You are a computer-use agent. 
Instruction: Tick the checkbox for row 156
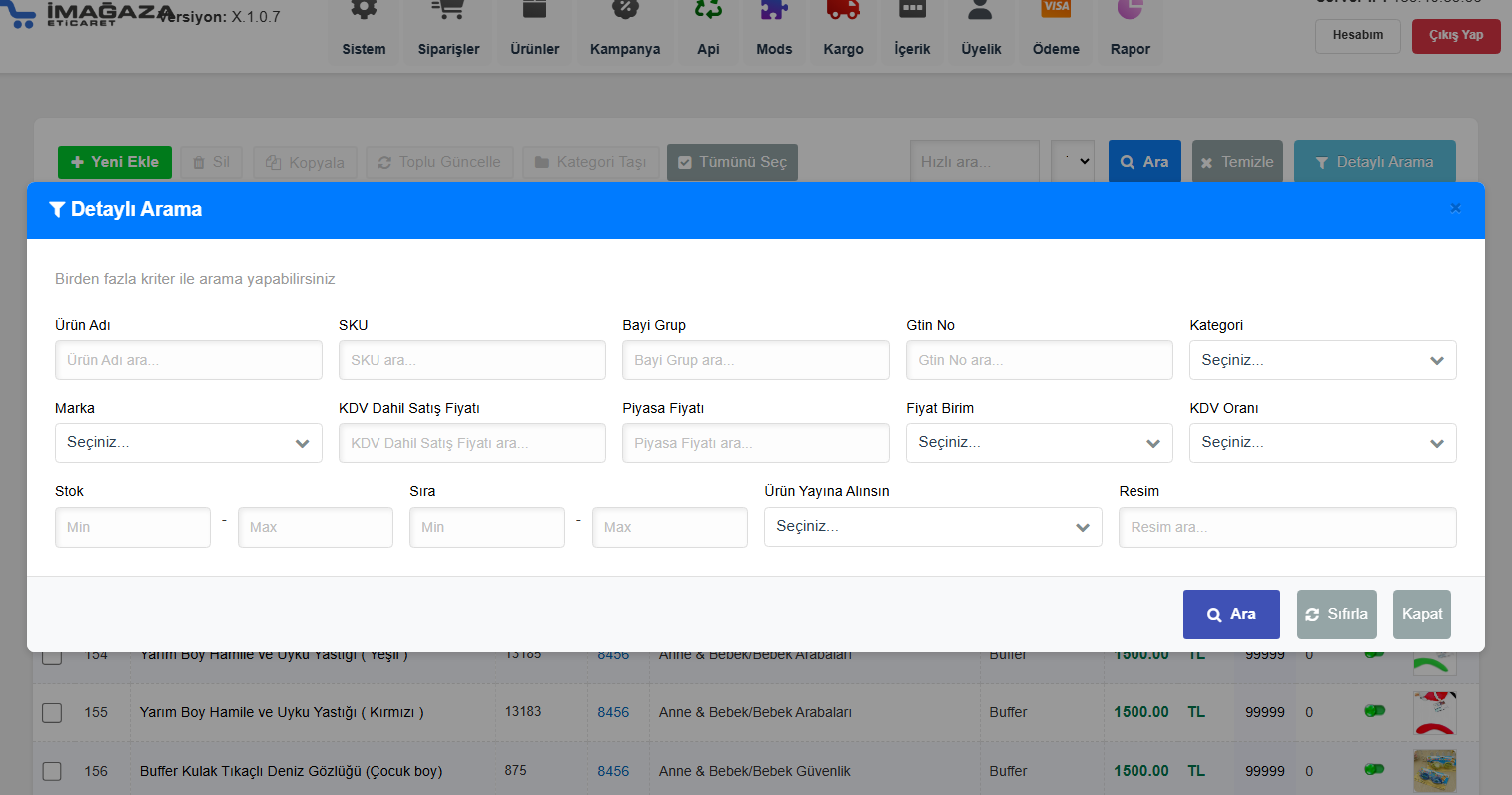[x=52, y=771]
